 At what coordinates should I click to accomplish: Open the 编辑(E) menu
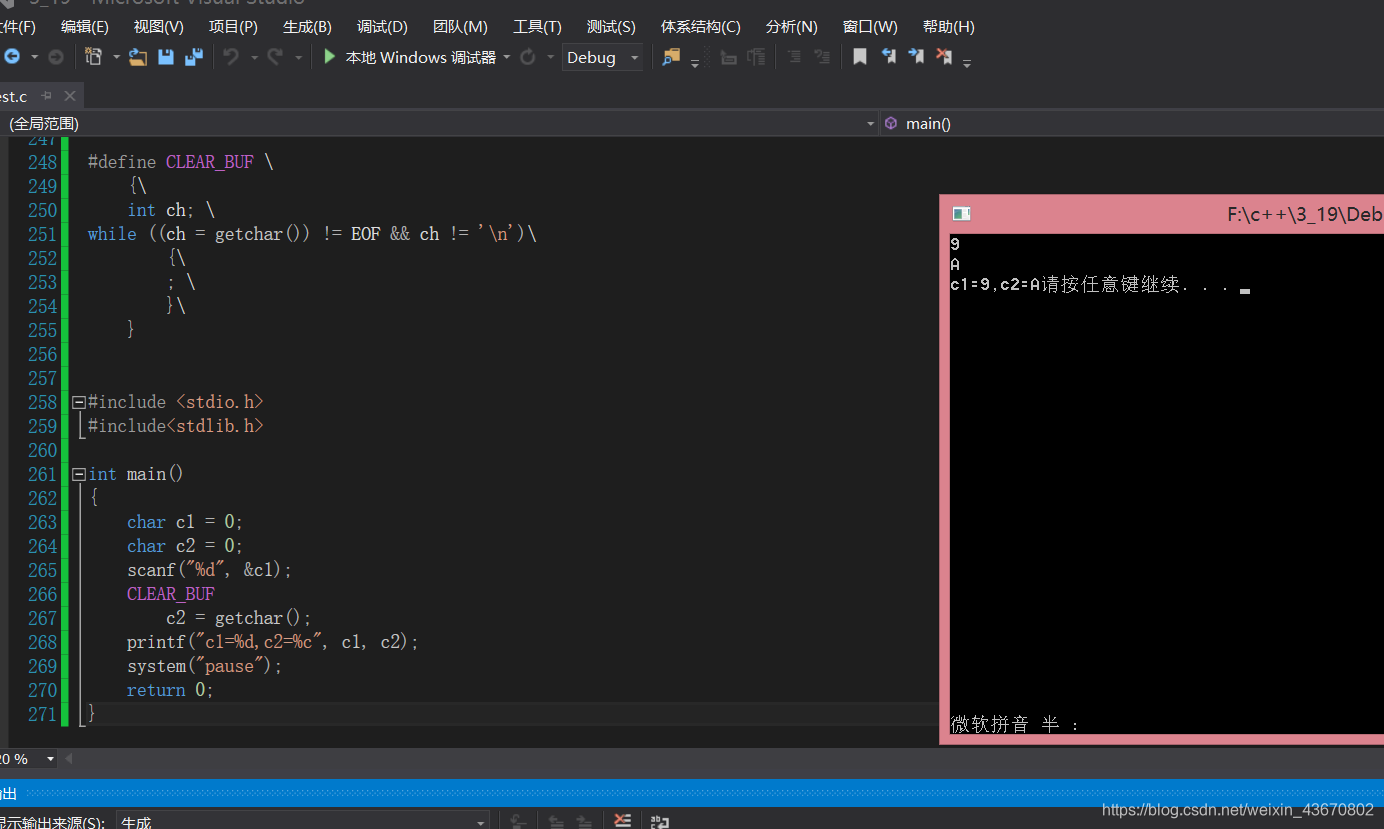pos(85,27)
